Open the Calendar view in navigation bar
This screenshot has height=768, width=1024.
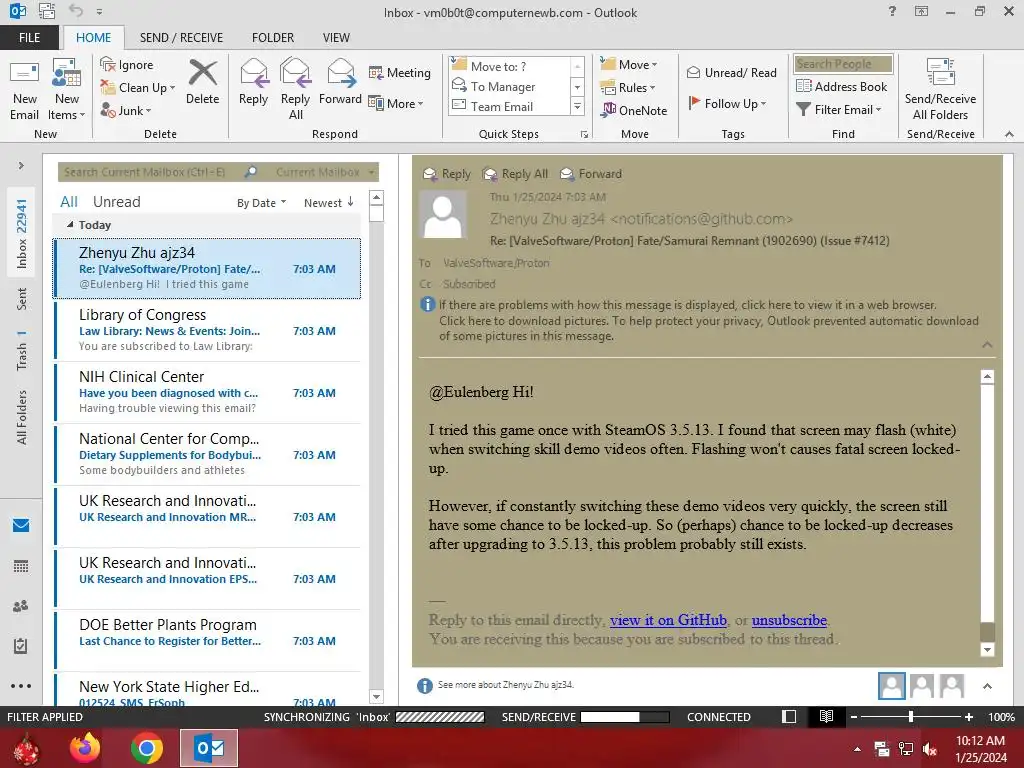pos(21,566)
